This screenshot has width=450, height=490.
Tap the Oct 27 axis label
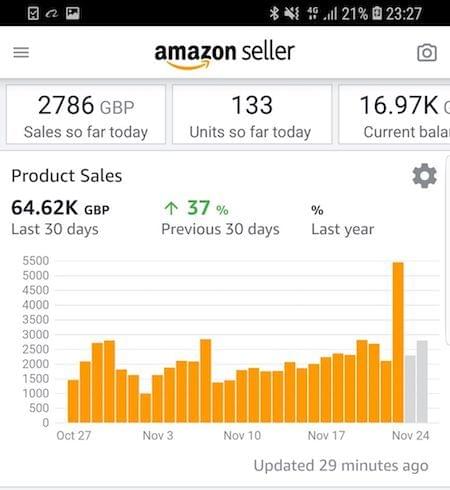click(x=74, y=435)
